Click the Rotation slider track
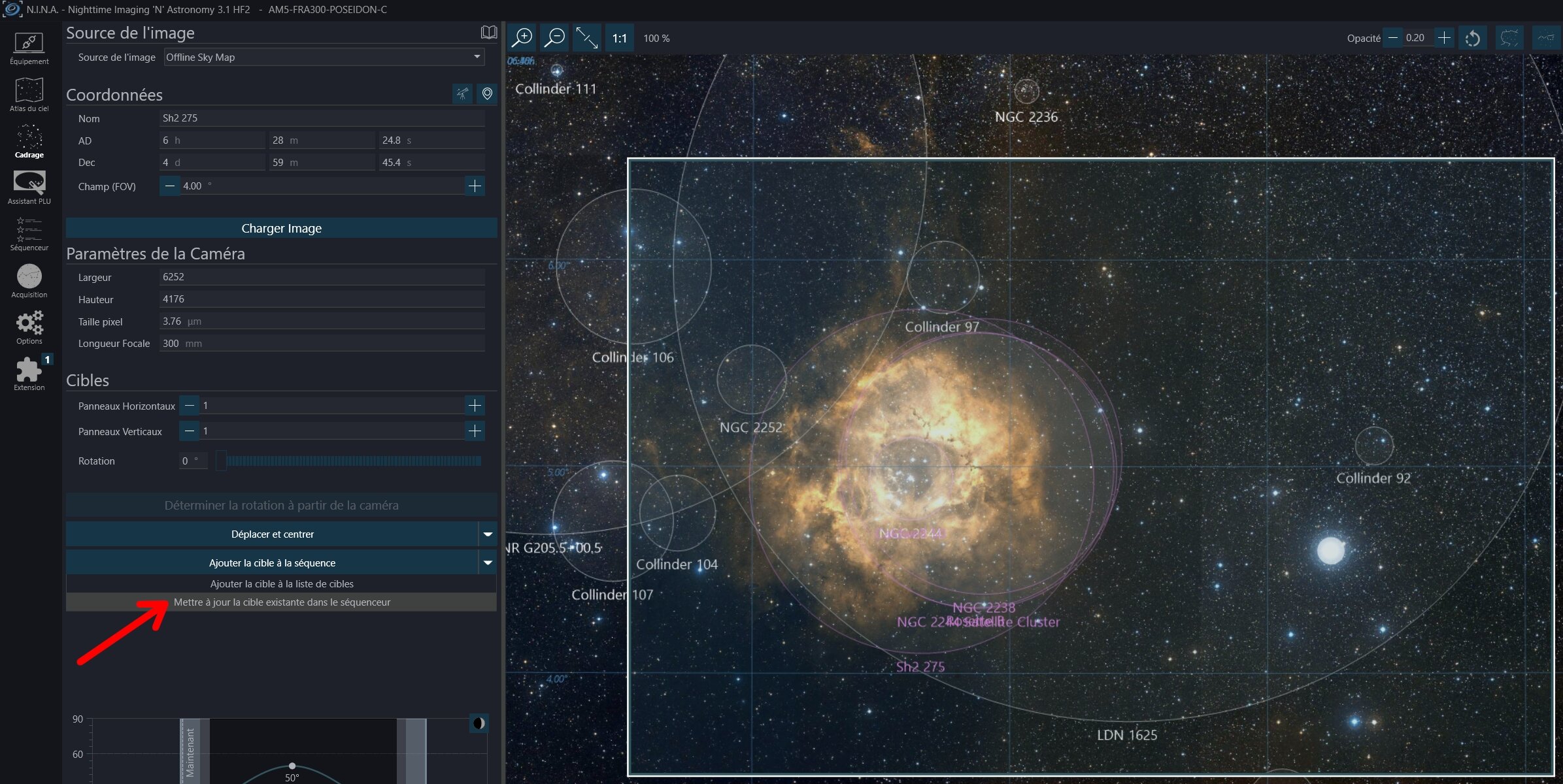 (350, 461)
